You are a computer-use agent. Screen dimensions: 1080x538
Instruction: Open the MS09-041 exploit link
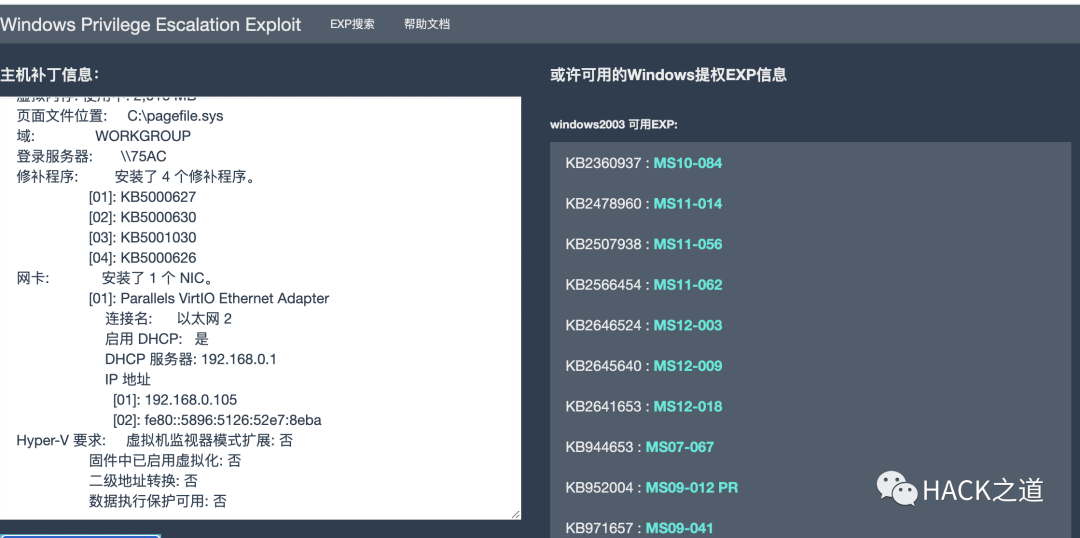680,528
